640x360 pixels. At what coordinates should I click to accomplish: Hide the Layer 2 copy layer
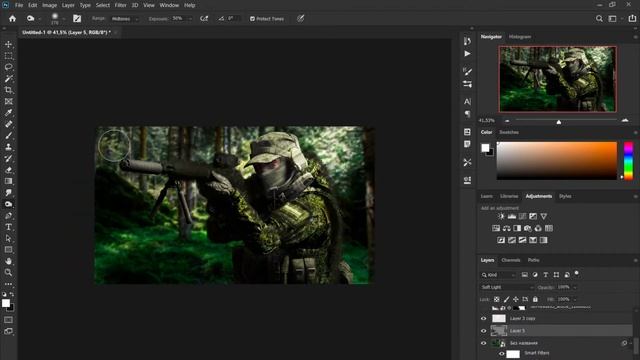pyautogui.click(x=484, y=318)
